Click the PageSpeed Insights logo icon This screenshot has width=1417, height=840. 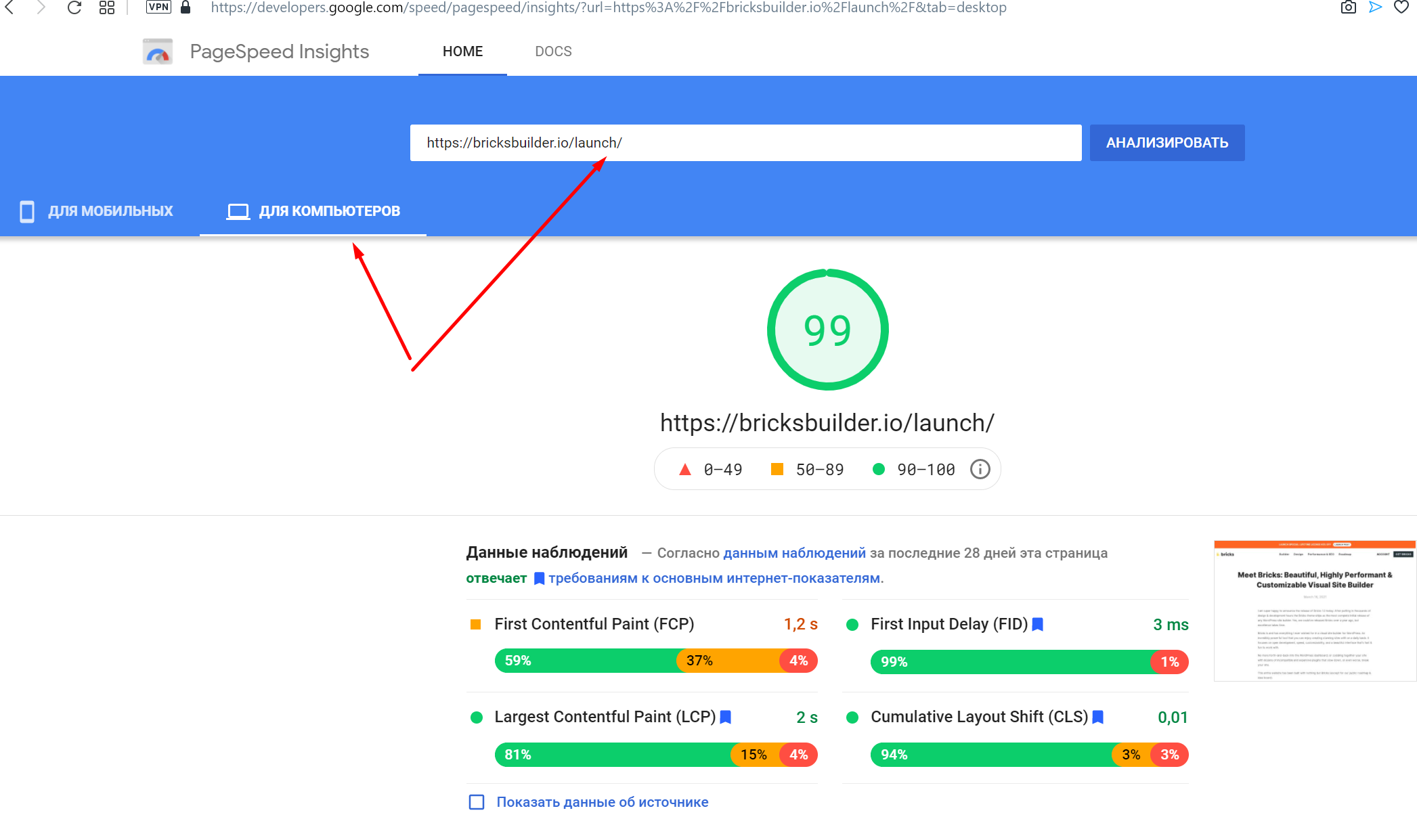coord(158,51)
